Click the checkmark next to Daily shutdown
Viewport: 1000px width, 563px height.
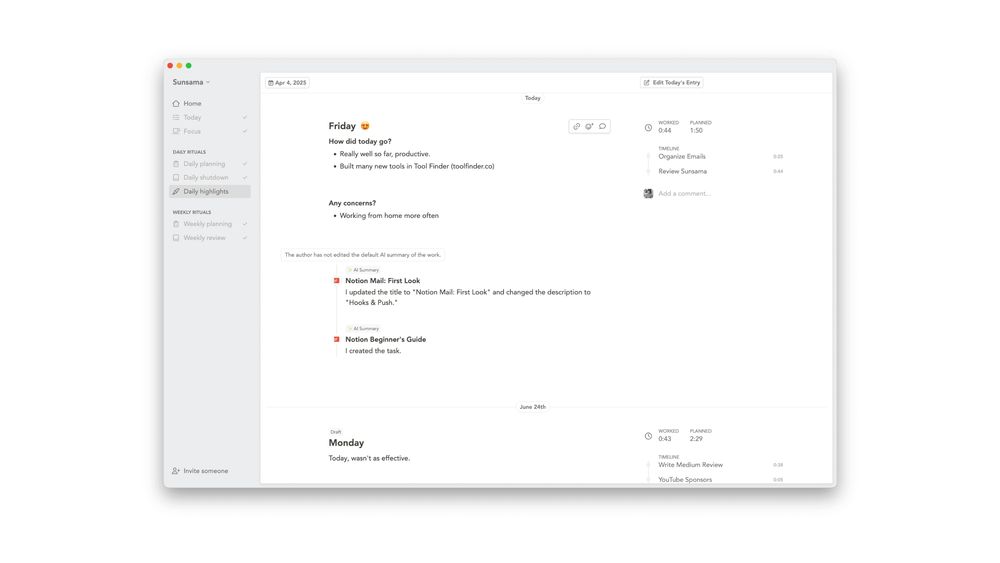pos(244,178)
